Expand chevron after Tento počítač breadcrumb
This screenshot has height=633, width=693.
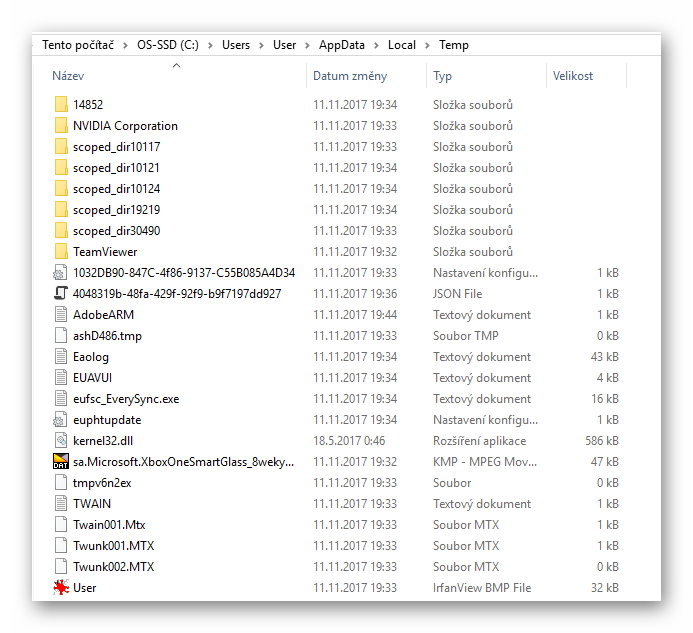[x=126, y=45]
